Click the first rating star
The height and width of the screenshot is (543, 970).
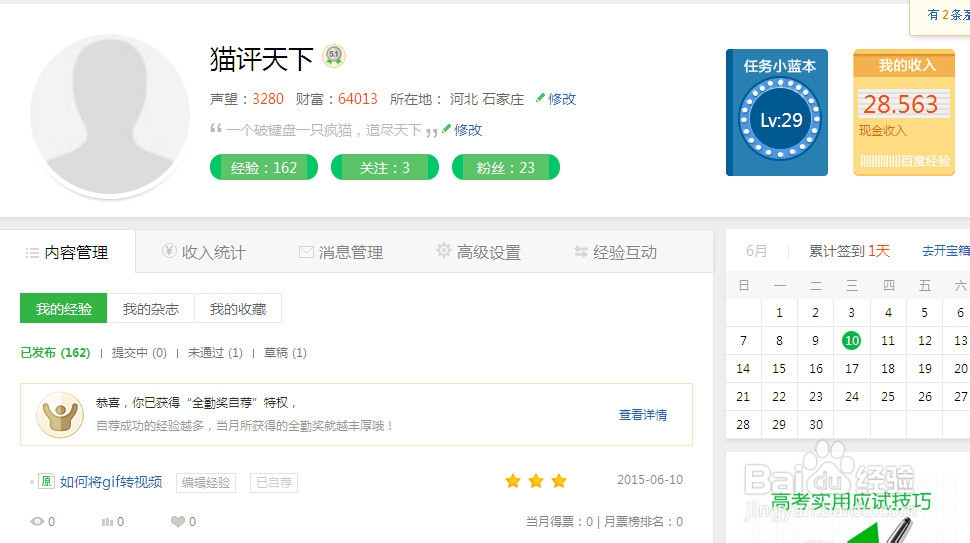tap(513, 481)
